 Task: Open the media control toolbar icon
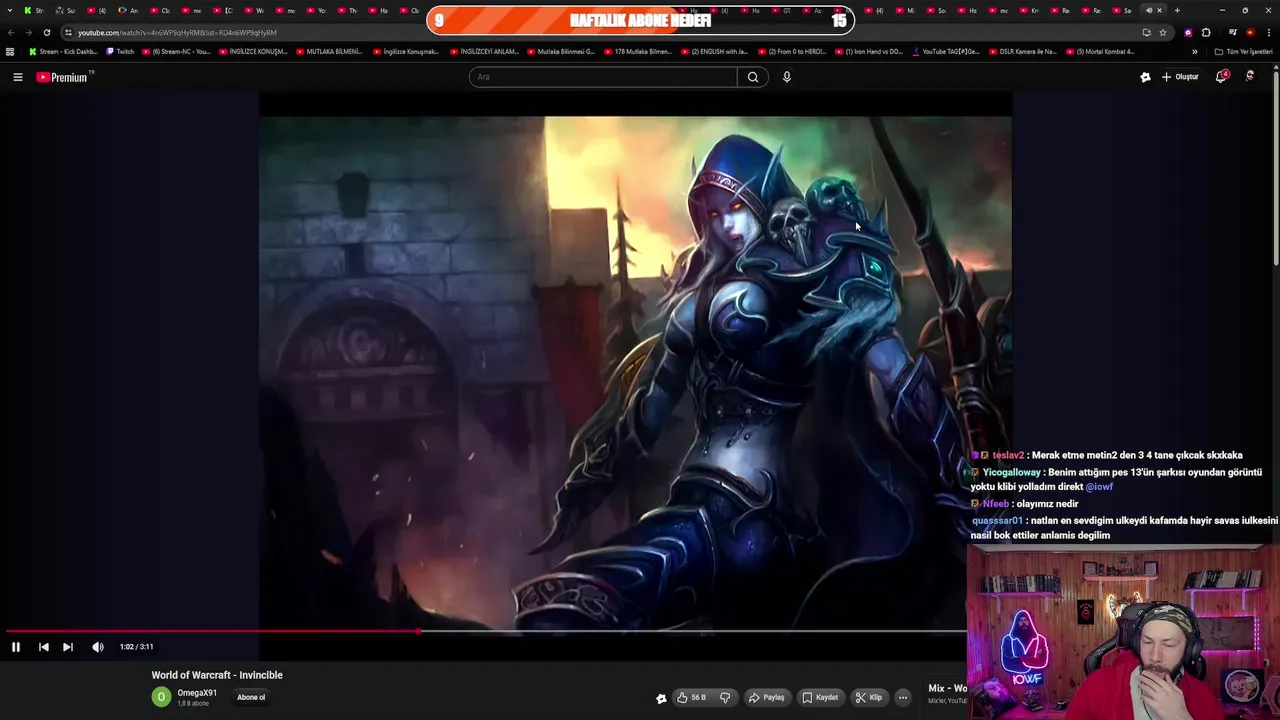[x=1232, y=32]
